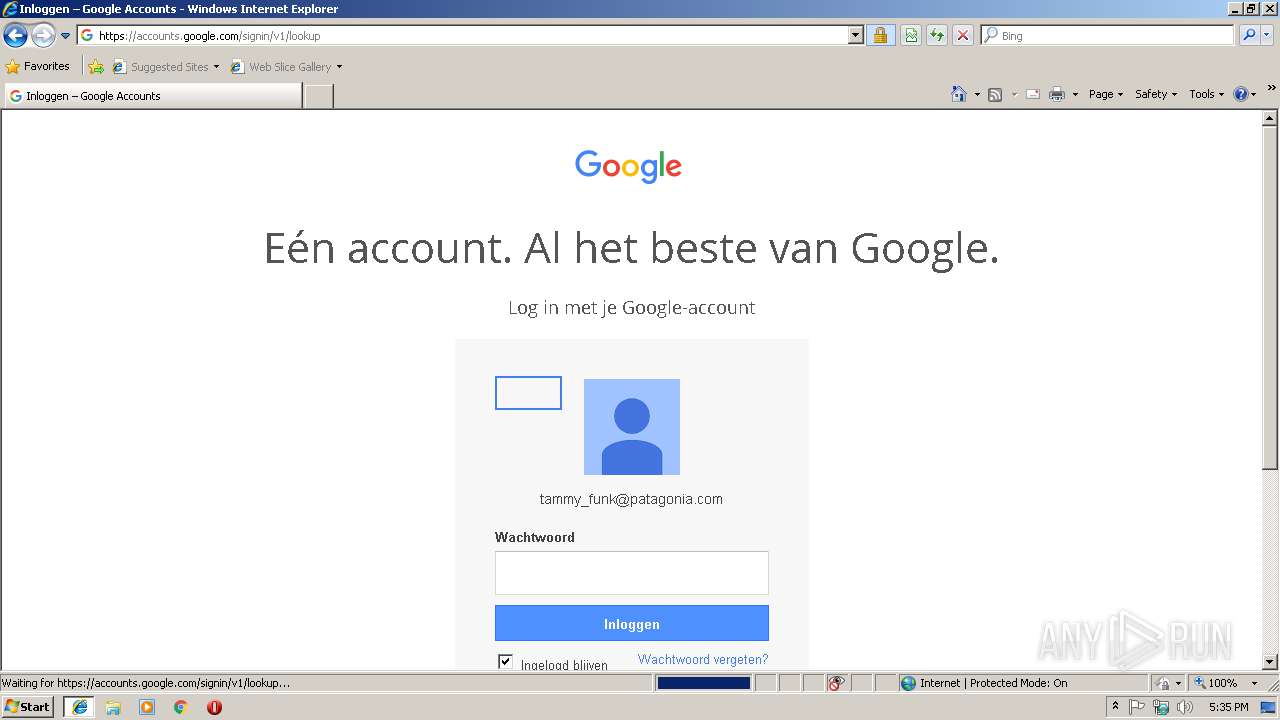Open the Opera taskbar icon

(x=214, y=707)
